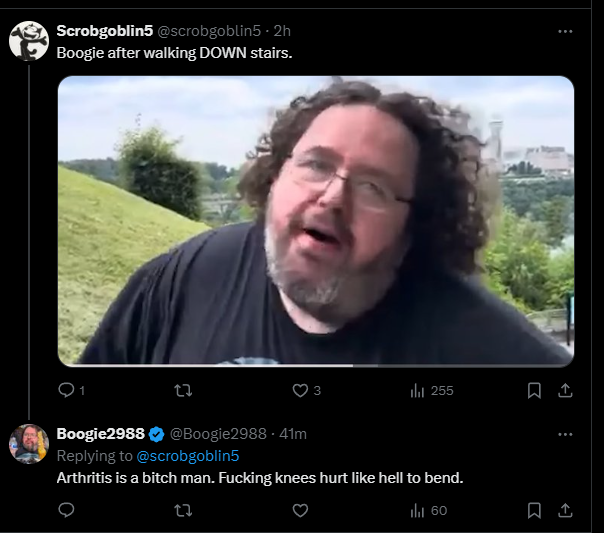This screenshot has width=604, height=533.
Task: Open Scrobgoblin5's profile name
Action: (x=105, y=31)
